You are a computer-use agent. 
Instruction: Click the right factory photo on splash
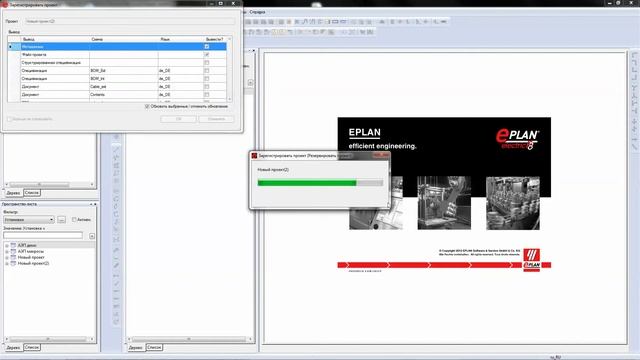click(x=513, y=203)
